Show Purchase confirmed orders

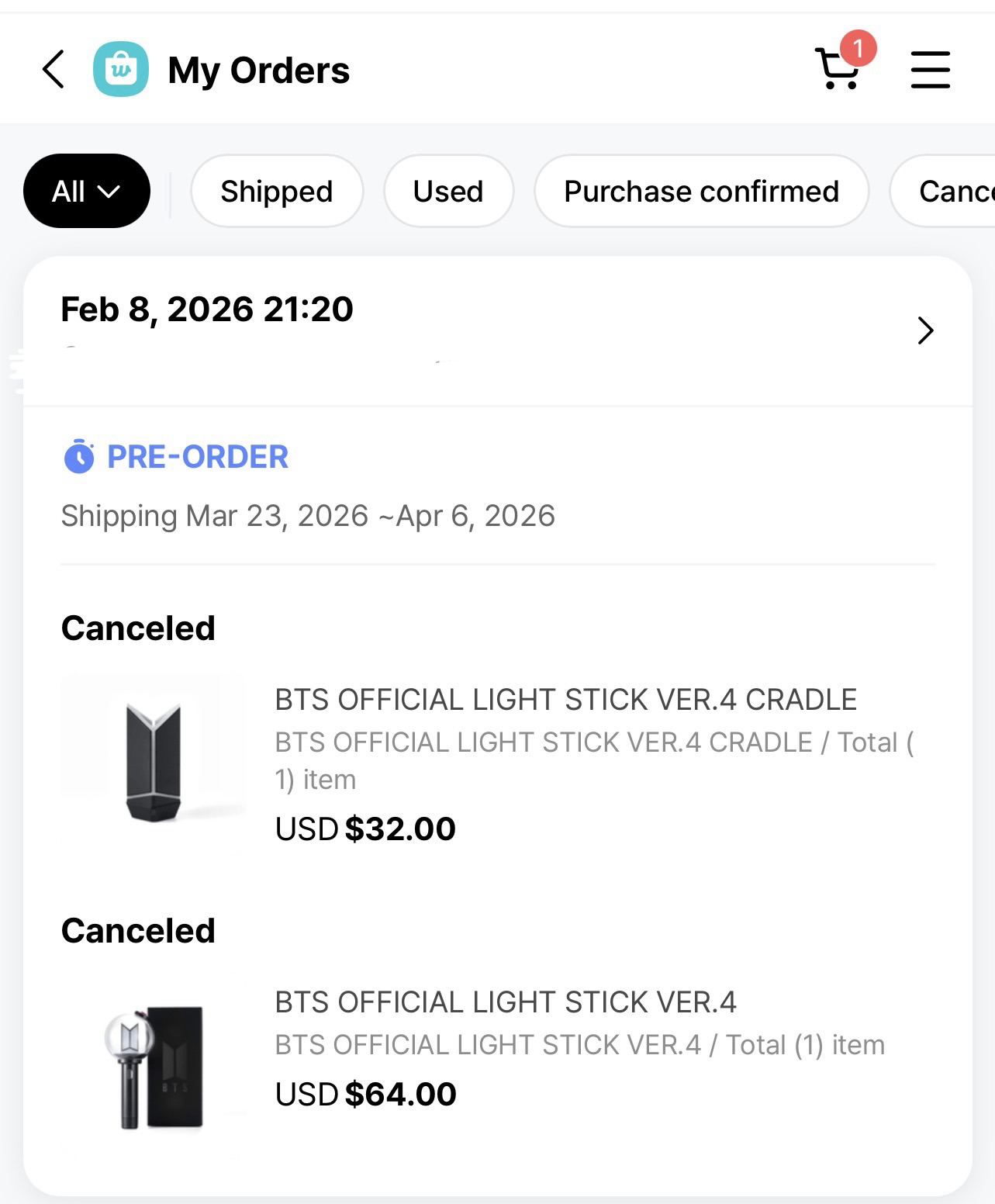pos(701,191)
